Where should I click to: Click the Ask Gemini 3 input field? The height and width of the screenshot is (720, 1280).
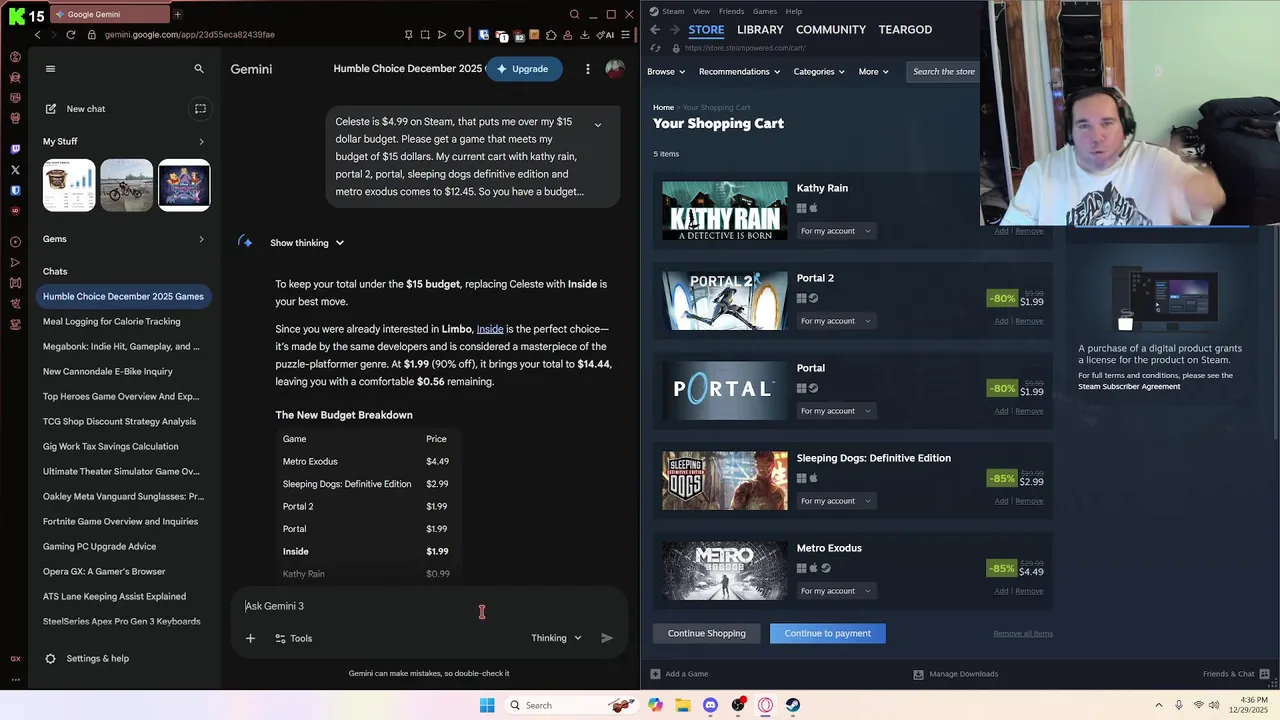430,606
